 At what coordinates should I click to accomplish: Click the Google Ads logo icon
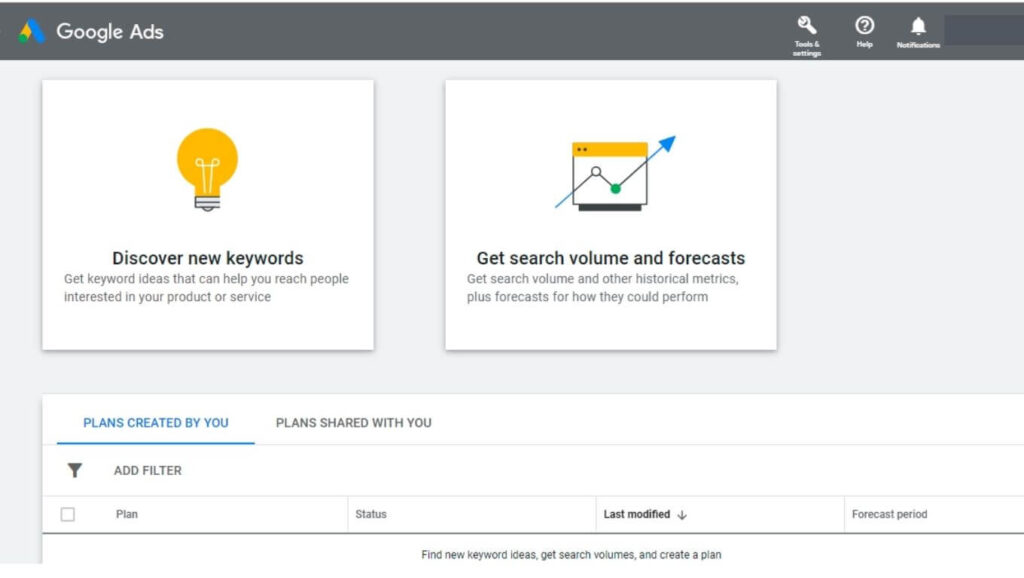coord(31,31)
